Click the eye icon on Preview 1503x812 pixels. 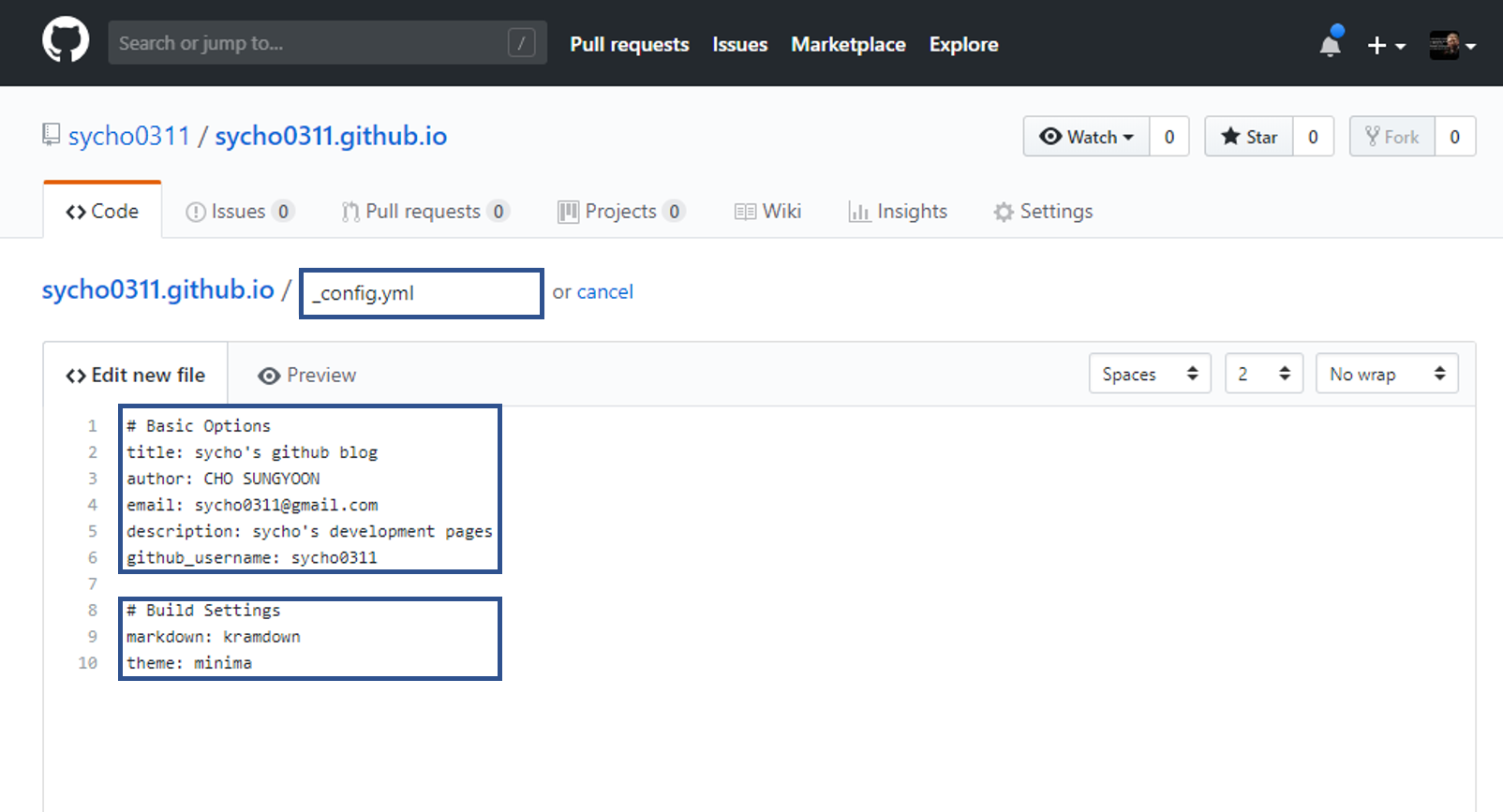pyautogui.click(x=269, y=376)
